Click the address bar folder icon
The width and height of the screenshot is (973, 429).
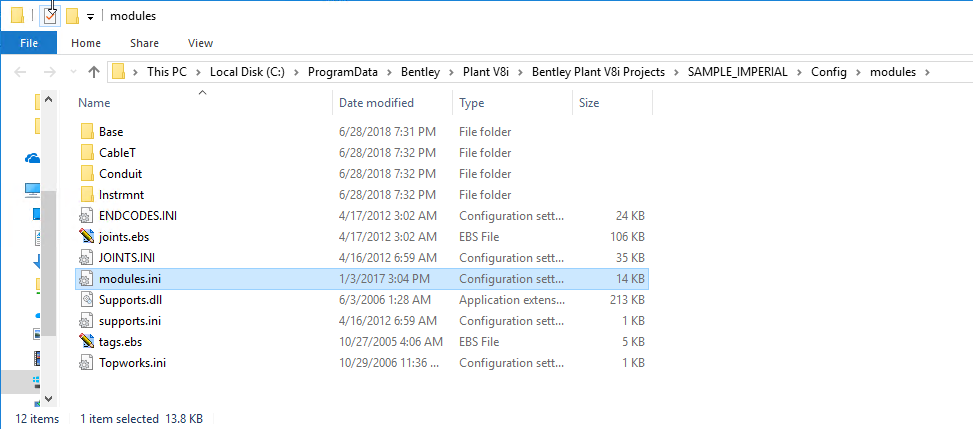coord(118,72)
